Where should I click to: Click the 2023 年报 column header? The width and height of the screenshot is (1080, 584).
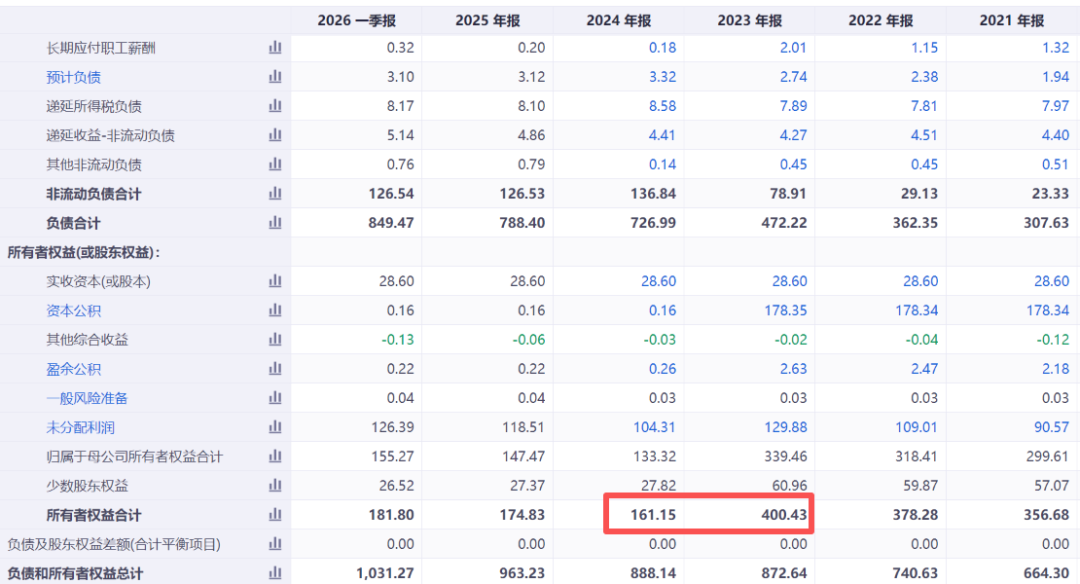click(x=749, y=21)
